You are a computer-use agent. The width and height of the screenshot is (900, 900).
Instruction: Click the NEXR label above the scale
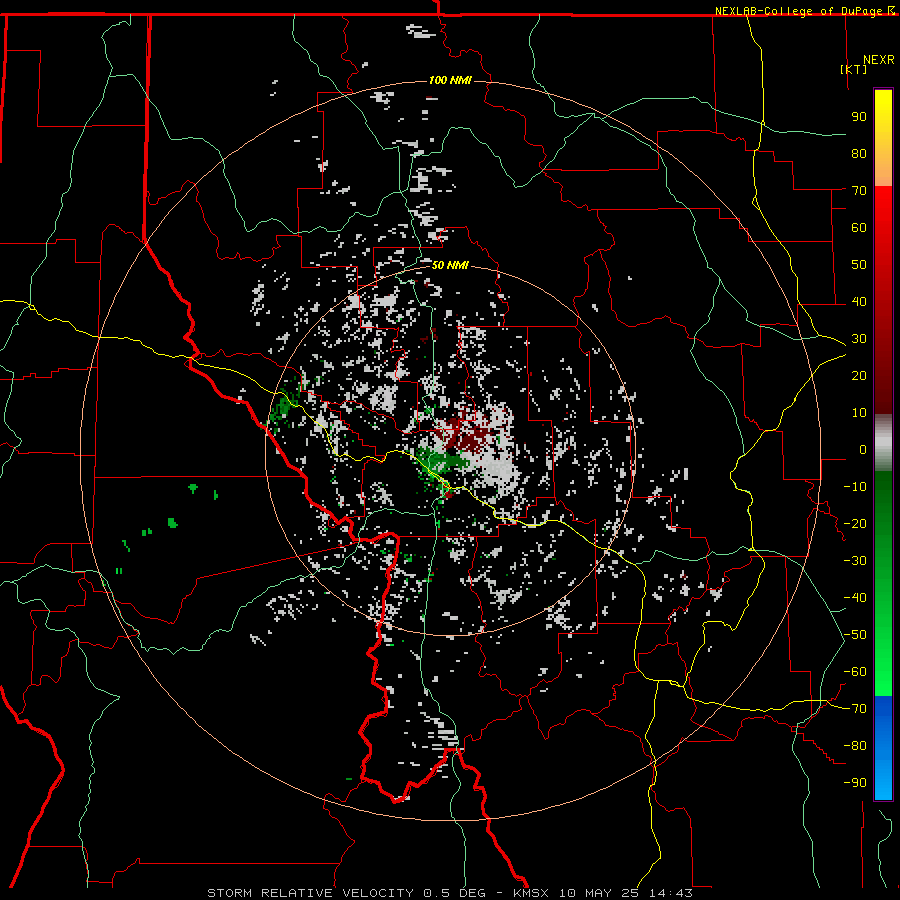(x=879, y=60)
